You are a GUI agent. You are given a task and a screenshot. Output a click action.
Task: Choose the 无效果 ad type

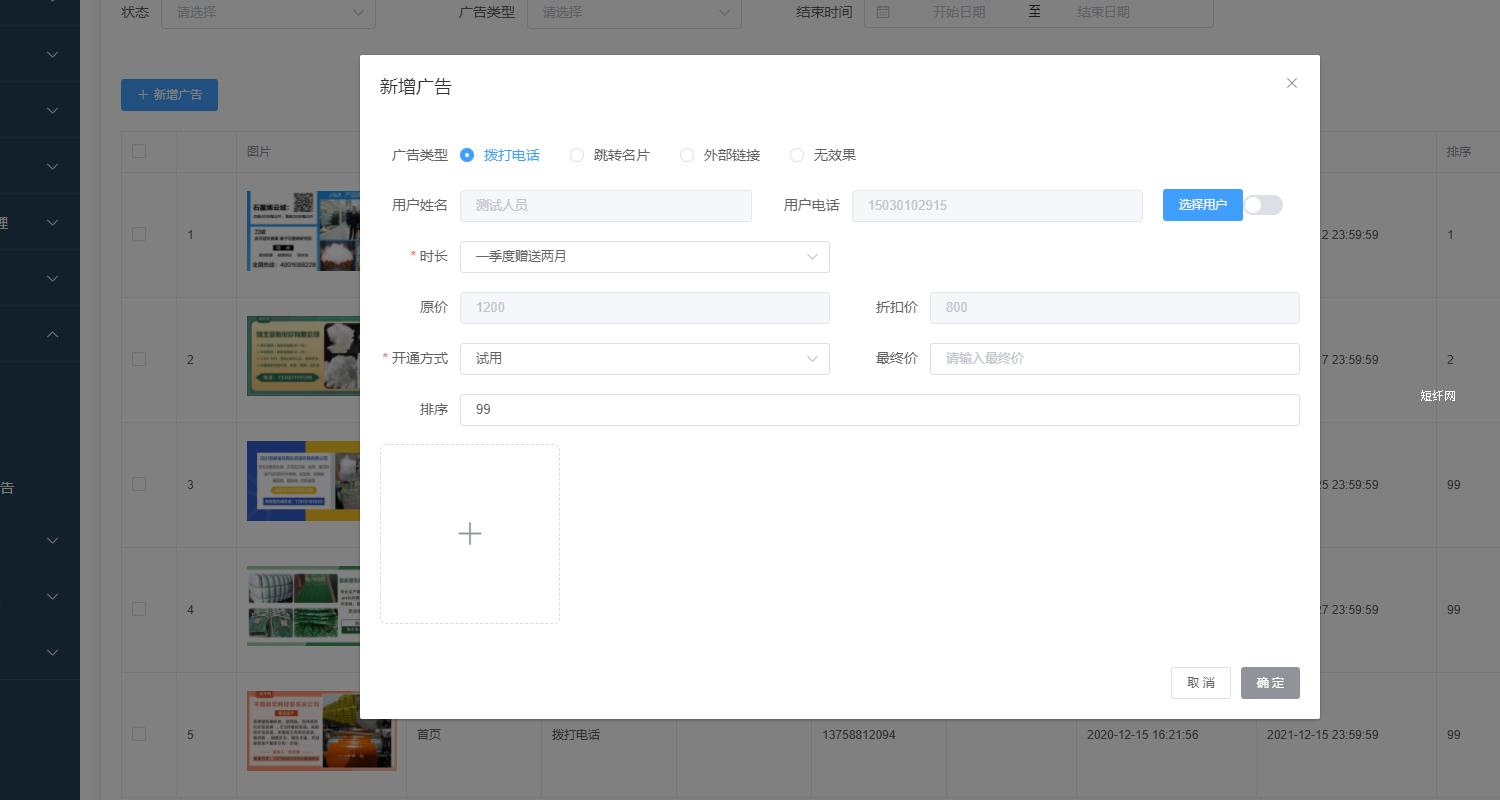point(797,155)
